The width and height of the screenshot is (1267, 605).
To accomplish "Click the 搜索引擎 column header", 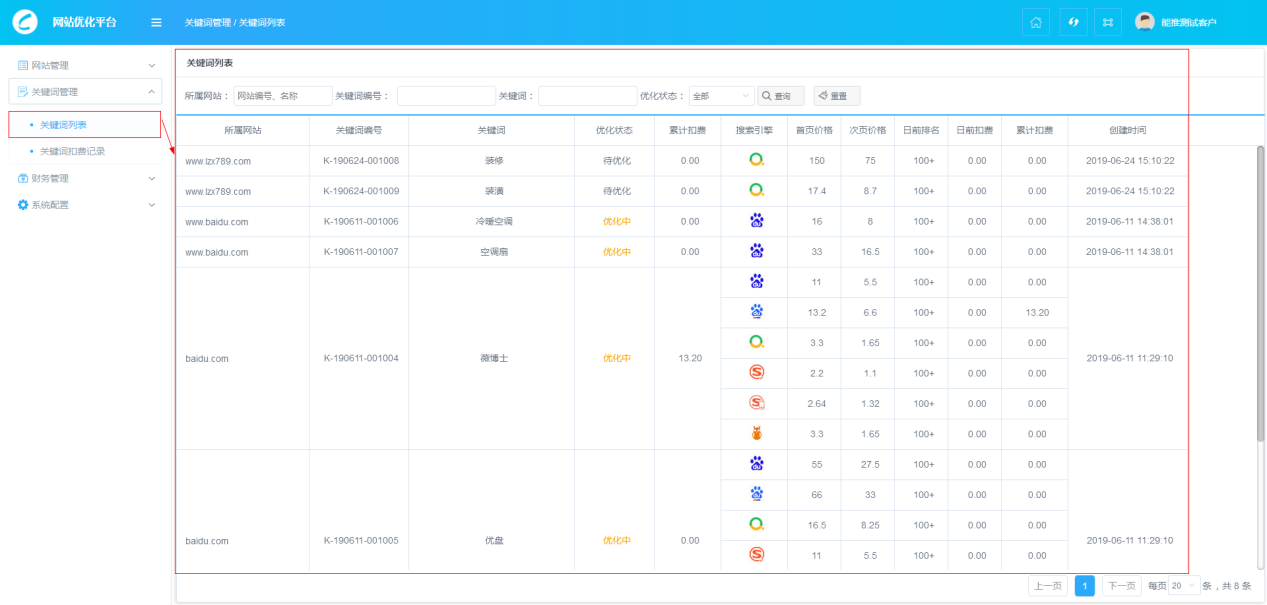I will [x=754, y=130].
